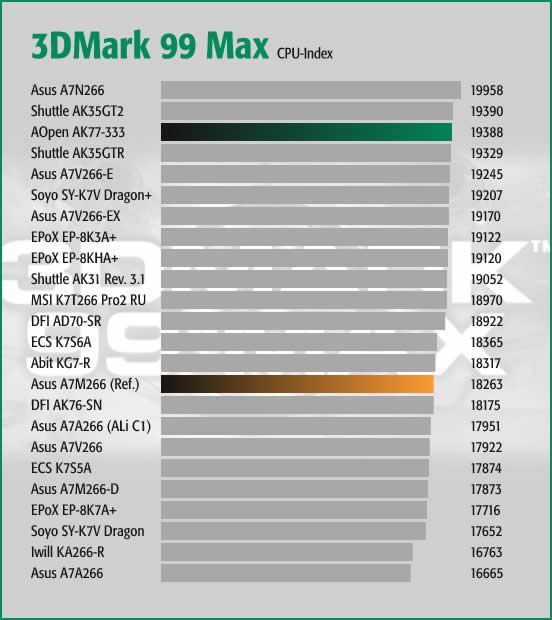Select the Asus A7N266 label

68,90
